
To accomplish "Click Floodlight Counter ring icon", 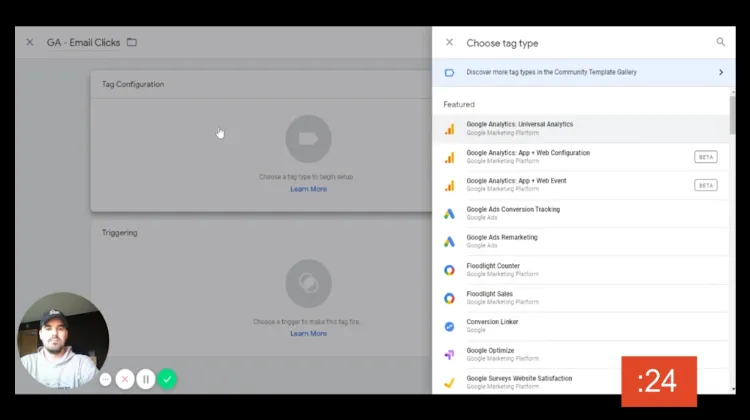I will coord(449,270).
